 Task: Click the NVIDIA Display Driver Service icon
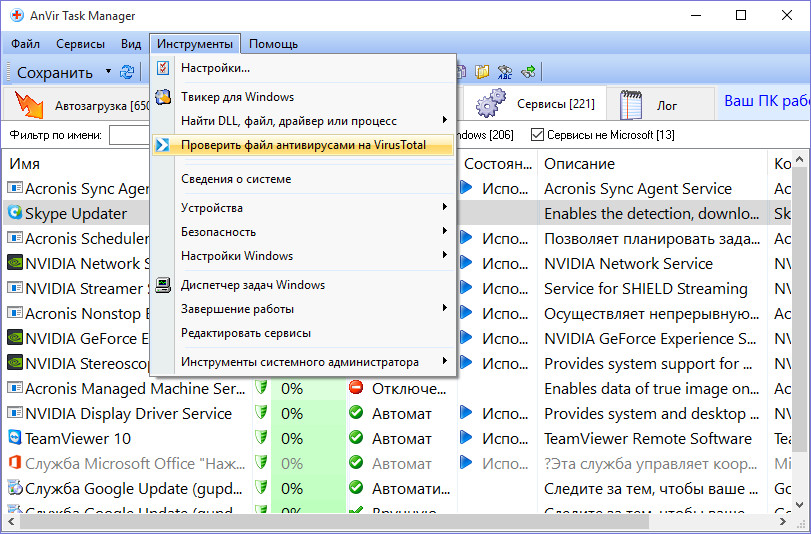point(15,412)
